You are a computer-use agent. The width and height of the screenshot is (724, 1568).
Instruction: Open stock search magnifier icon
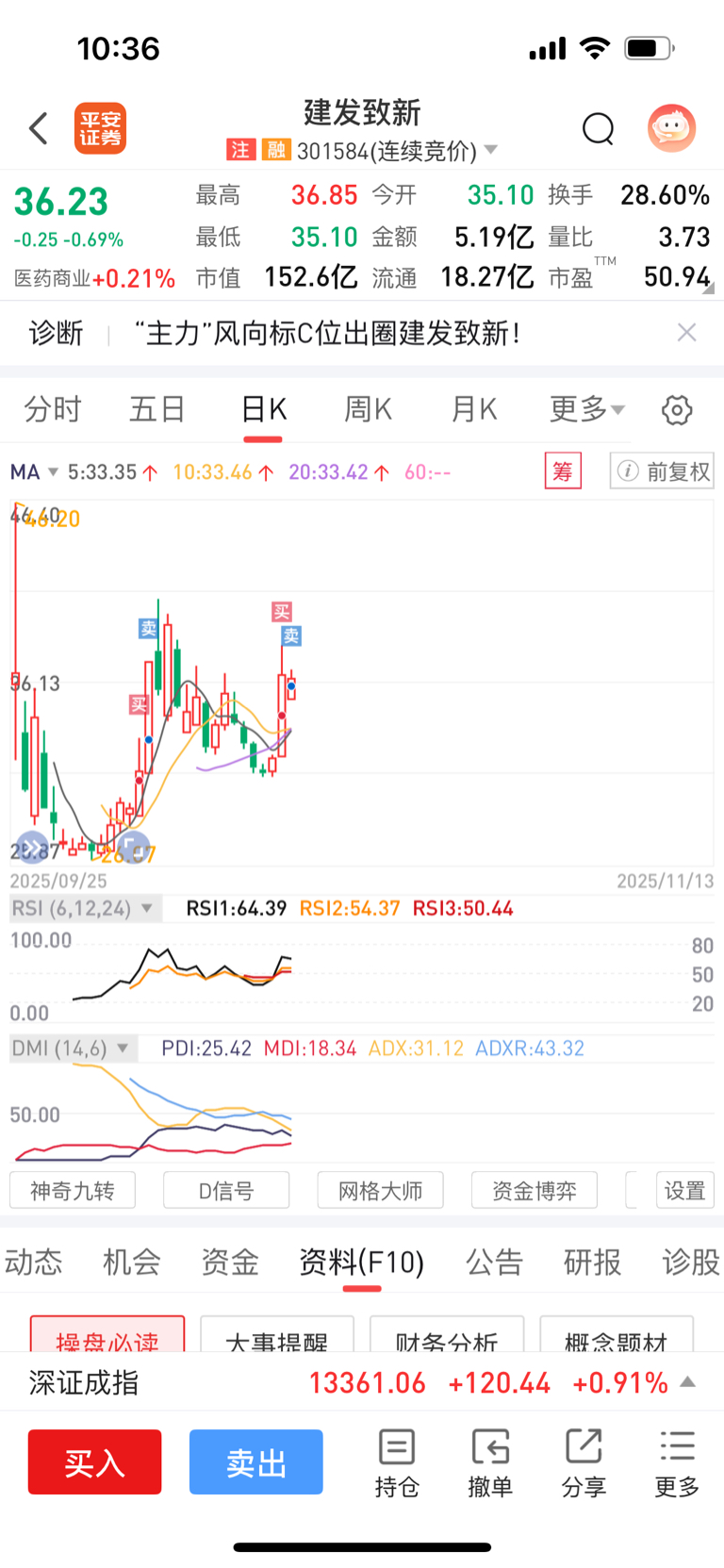coord(598,128)
